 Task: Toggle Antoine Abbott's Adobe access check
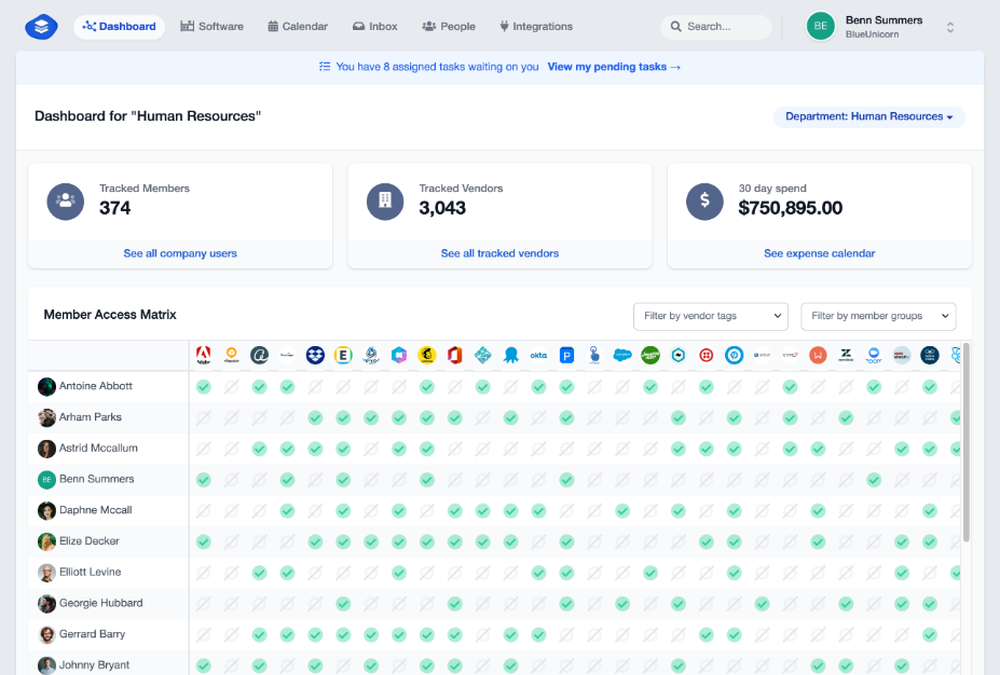tap(203, 387)
